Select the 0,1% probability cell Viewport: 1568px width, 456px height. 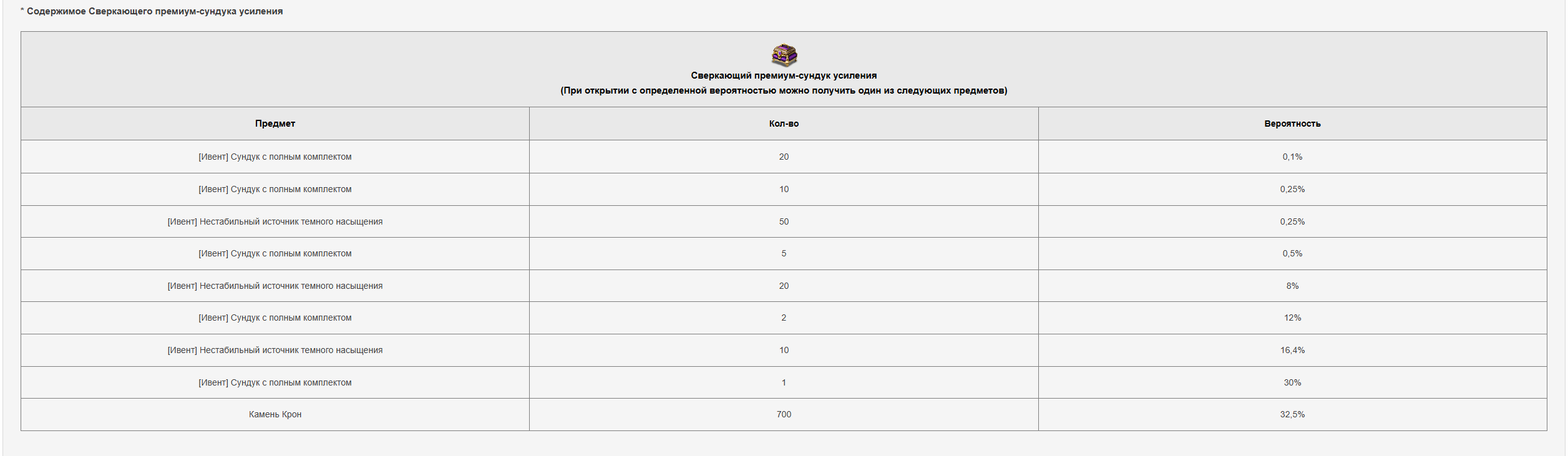coord(1292,157)
